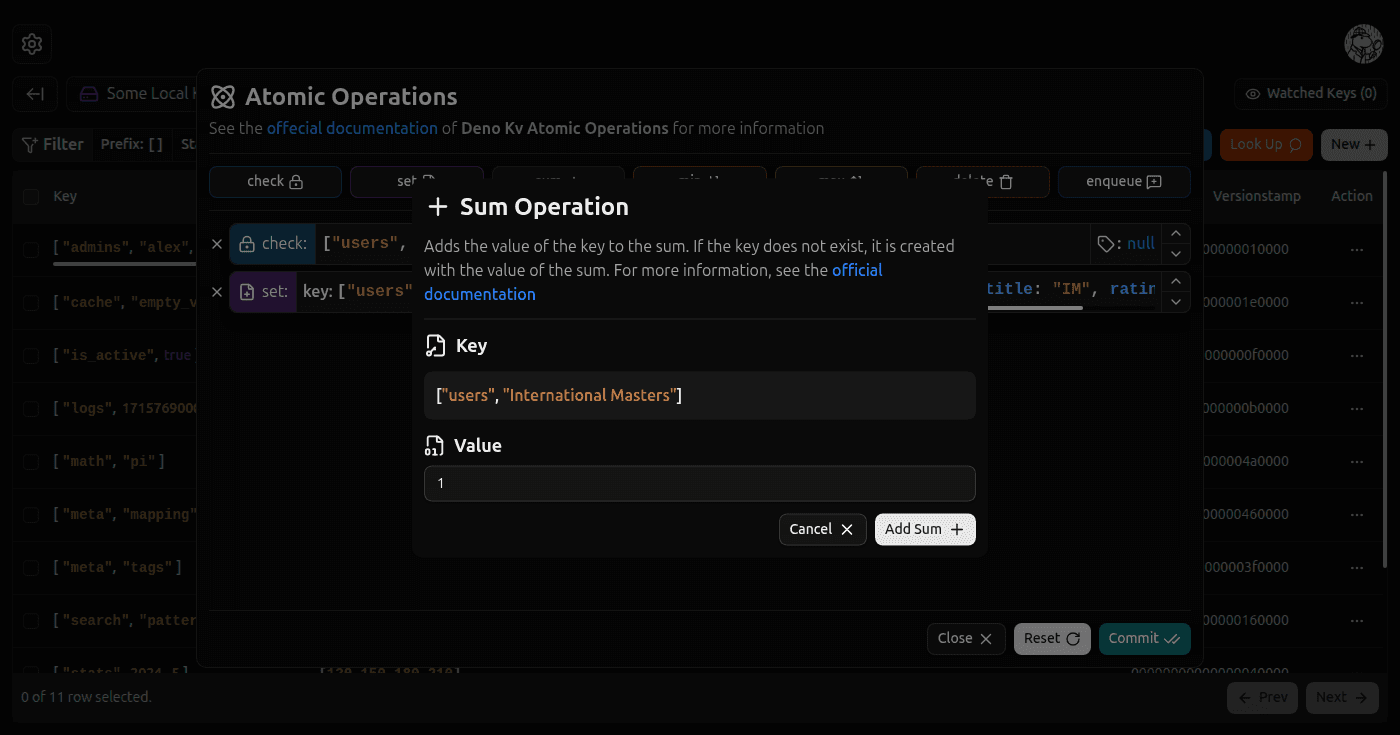Go back with the left-arrow button
The width and height of the screenshot is (1400, 735).
(35, 94)
